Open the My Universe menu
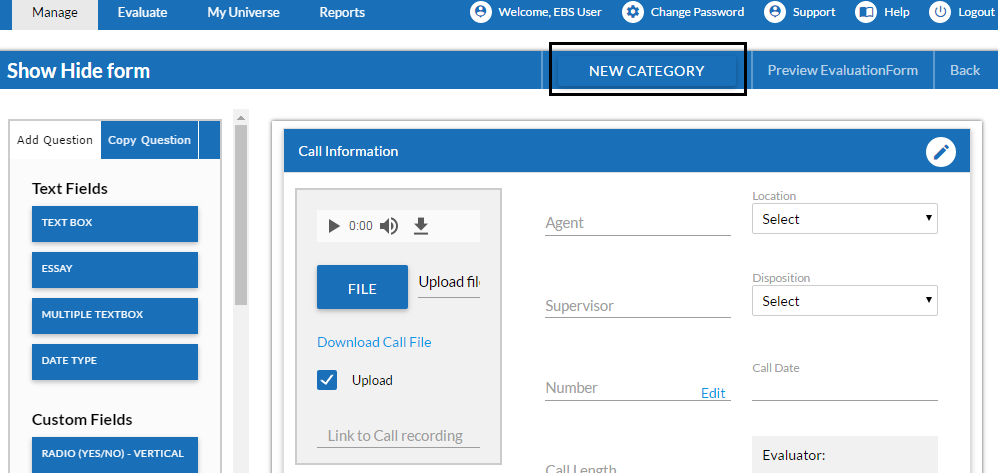The image size is (998, 473). click(243, 13)
